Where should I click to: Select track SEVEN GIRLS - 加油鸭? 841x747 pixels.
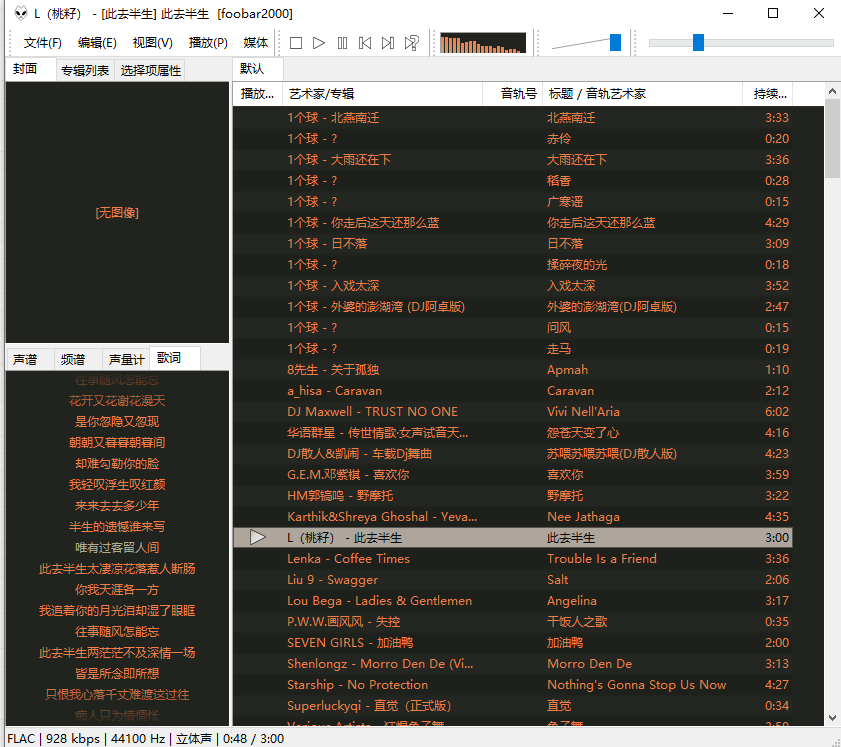513,642
